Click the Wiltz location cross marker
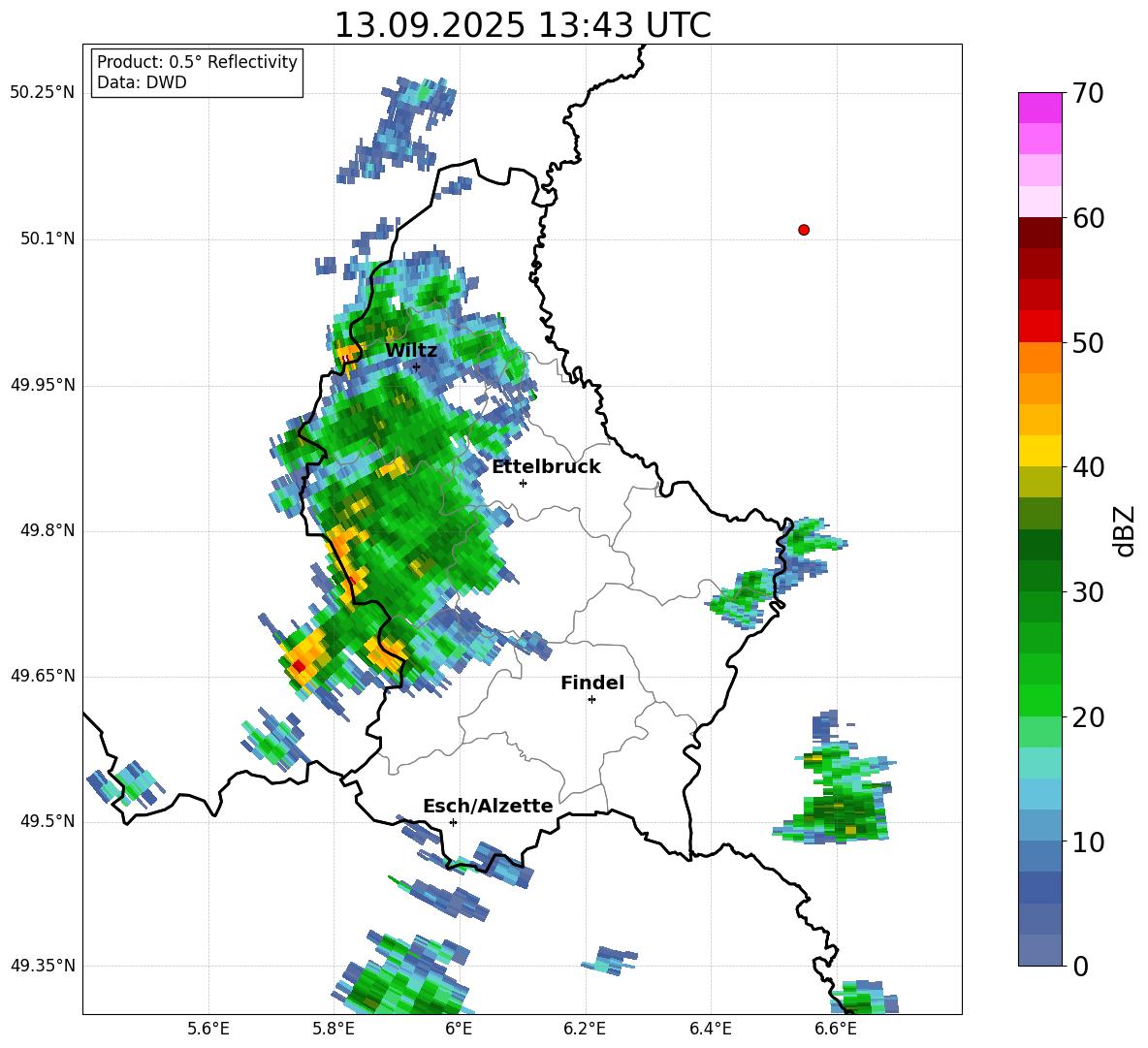Viewport: 1148px width, 1048px height. pyautogui.click(x=416, y=366)
